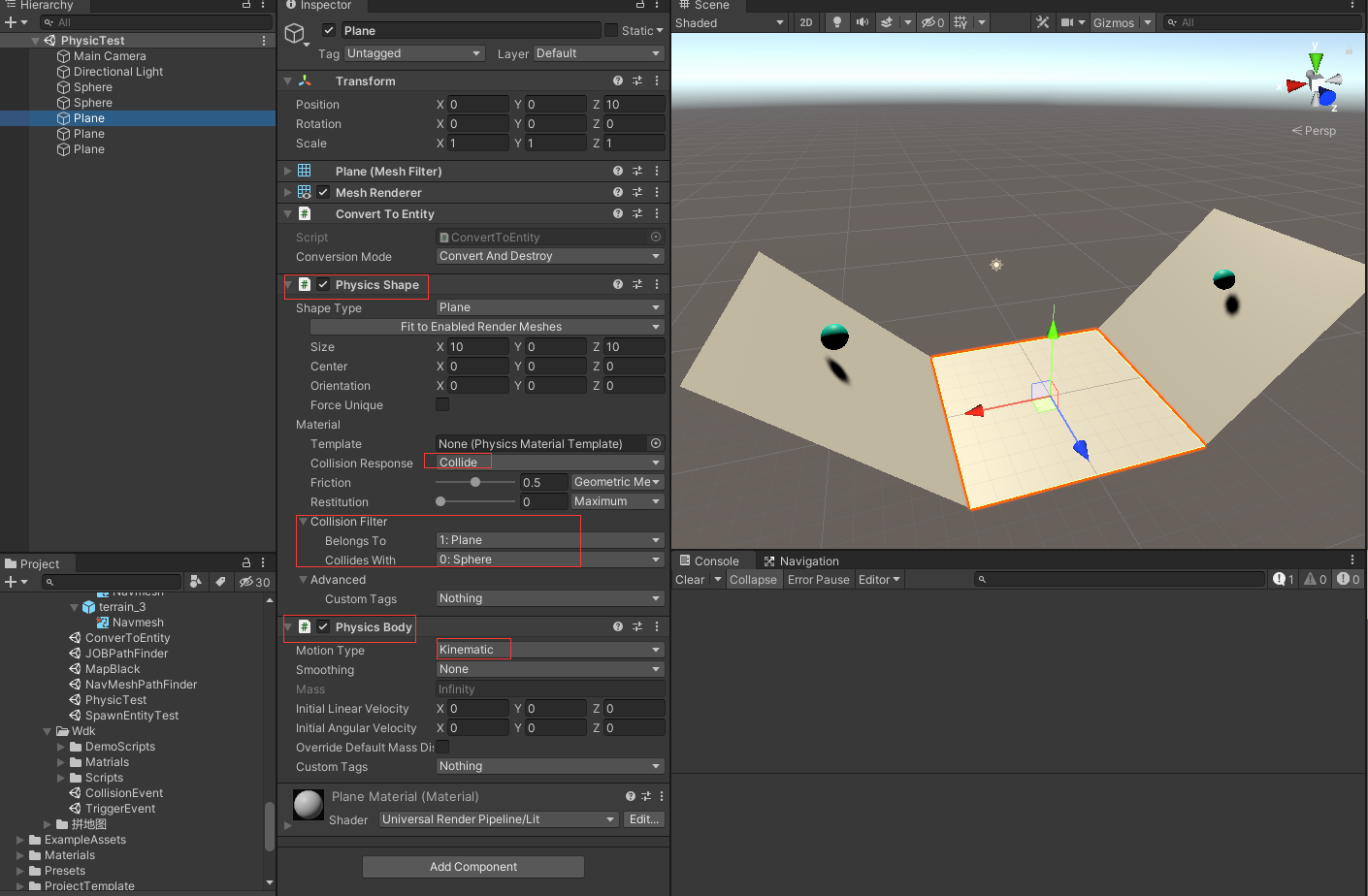This screenshot has height=896, width=1368.
Task: Open Belongs To dropdown
Action: (550, 540)
